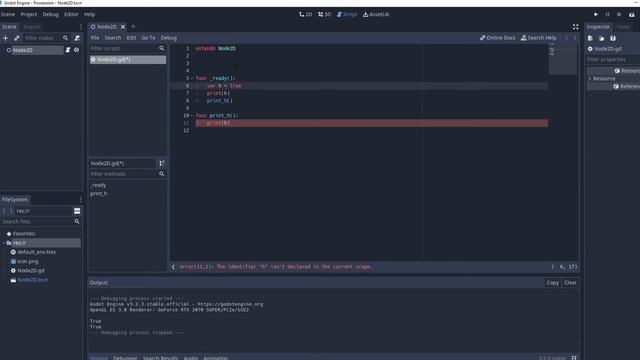Open the top Debug menu
Viewport: 640px width, 360px height.
(51, 14)
